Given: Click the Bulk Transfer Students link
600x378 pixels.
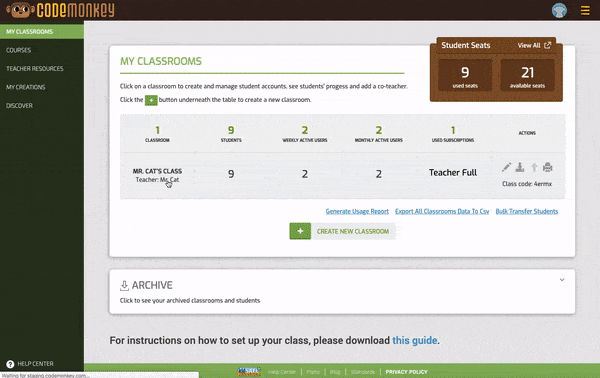Looking at the screenshot, I should 527,211.
